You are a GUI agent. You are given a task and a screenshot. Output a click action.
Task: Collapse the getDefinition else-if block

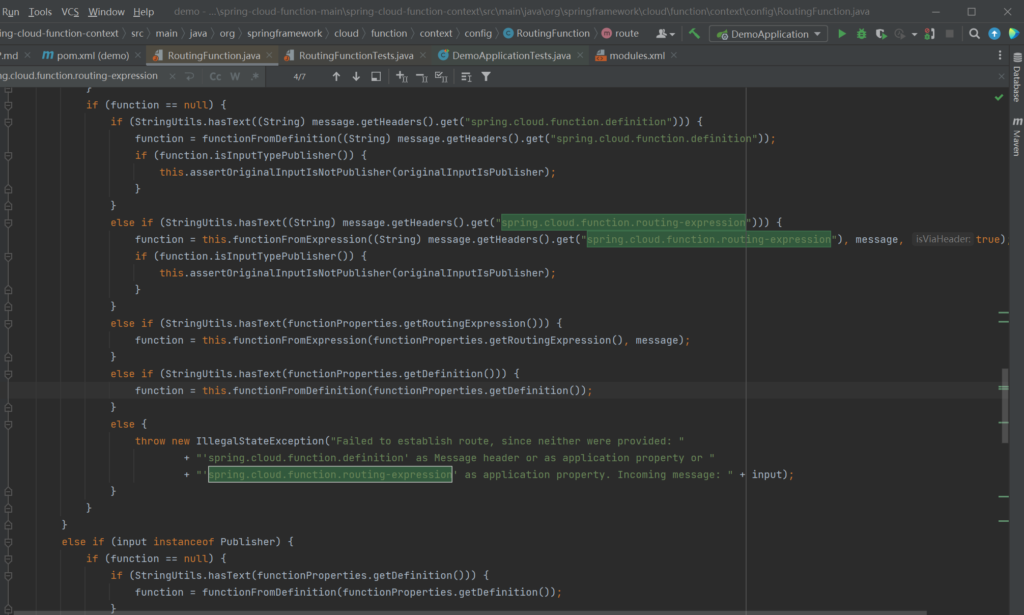[x=8, y=374]
